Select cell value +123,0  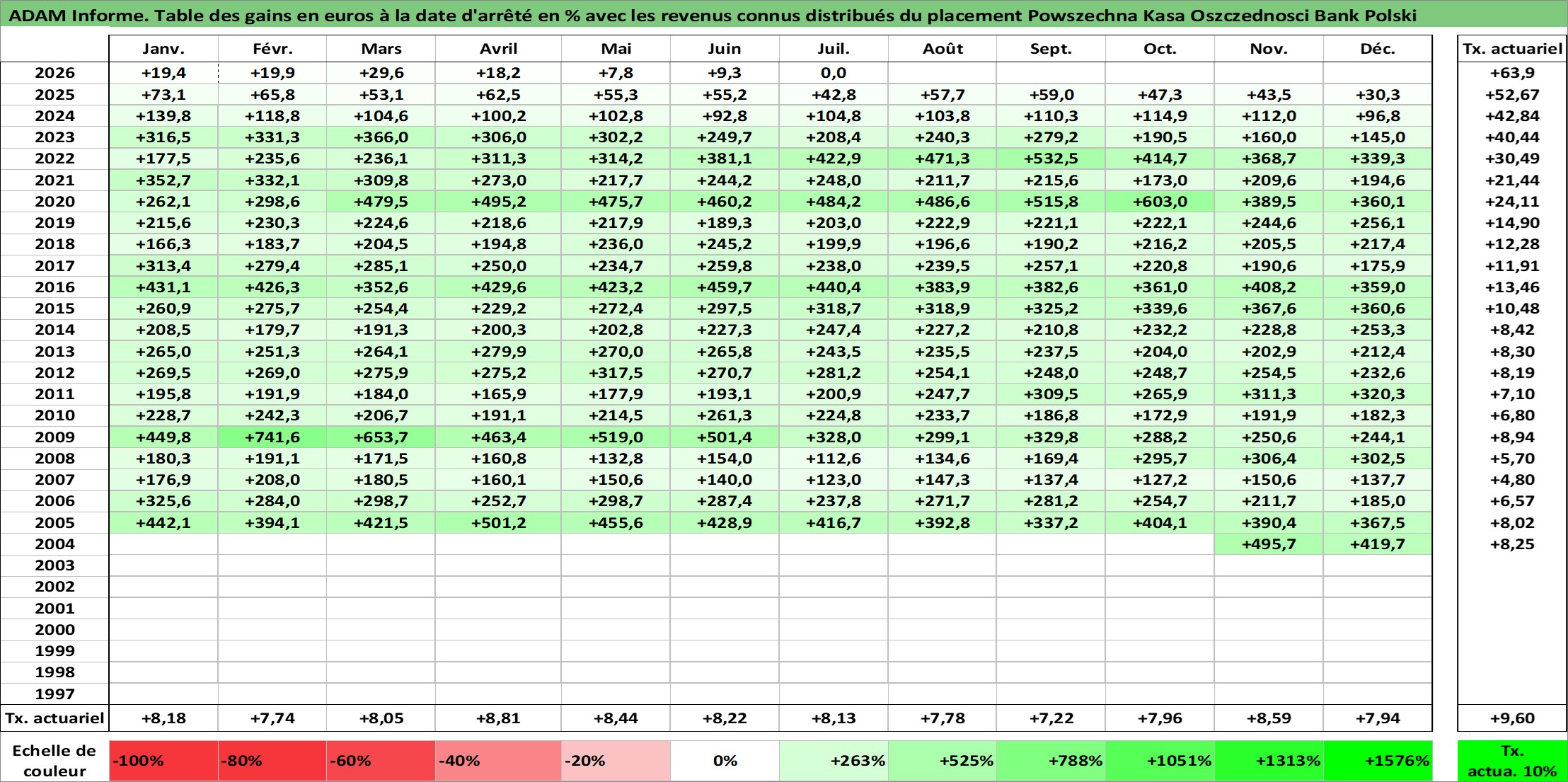(x=834, y=480)
